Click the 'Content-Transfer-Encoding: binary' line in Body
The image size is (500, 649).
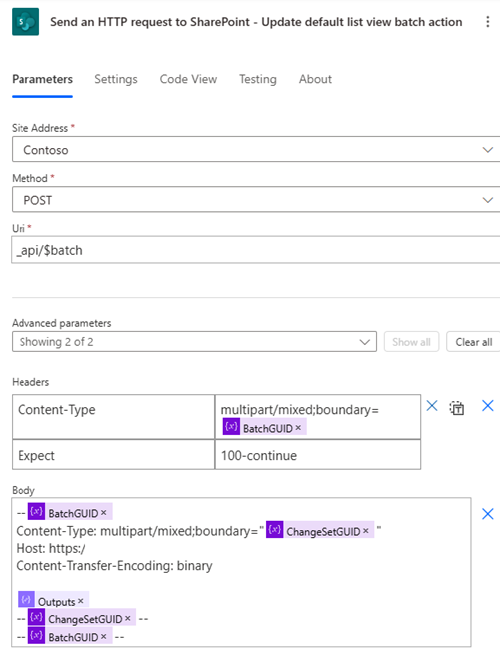114,565
